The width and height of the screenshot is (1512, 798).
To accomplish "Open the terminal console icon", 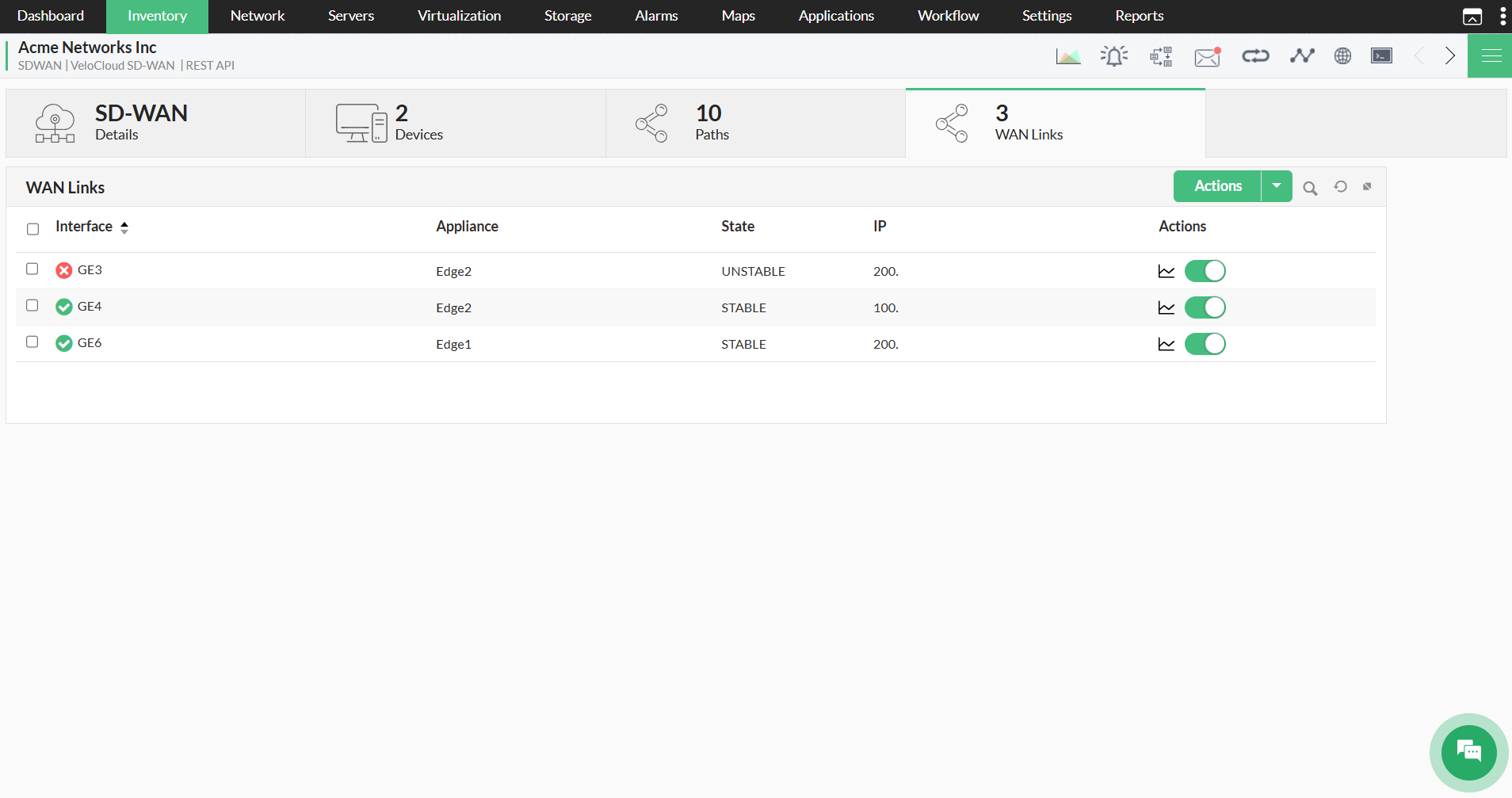I will point(1382,55).
